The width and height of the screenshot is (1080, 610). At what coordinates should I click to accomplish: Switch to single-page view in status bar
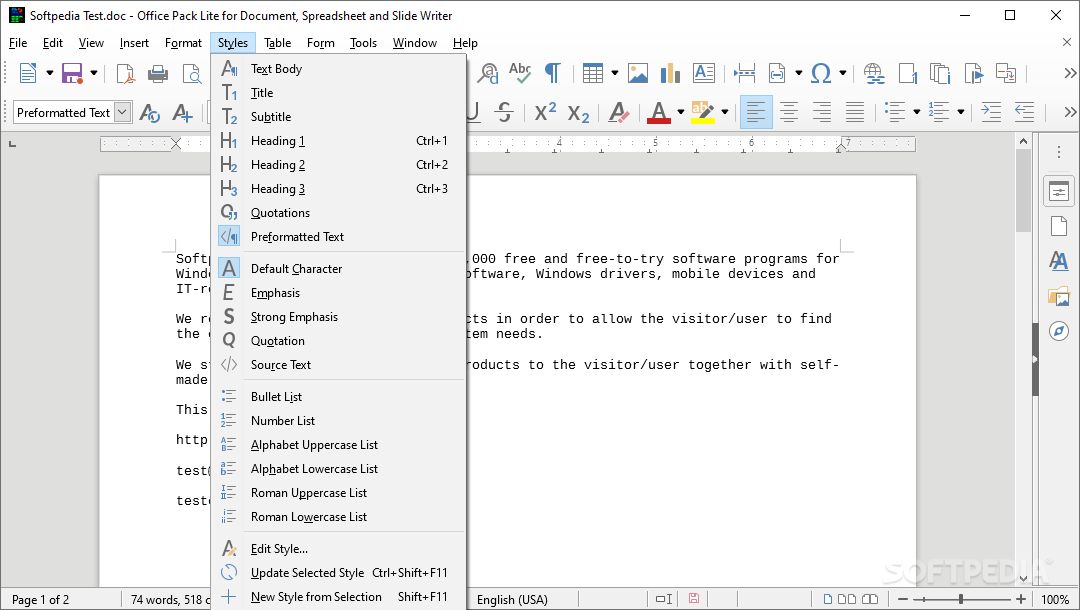pyautogui.click(x=828, y=599)
